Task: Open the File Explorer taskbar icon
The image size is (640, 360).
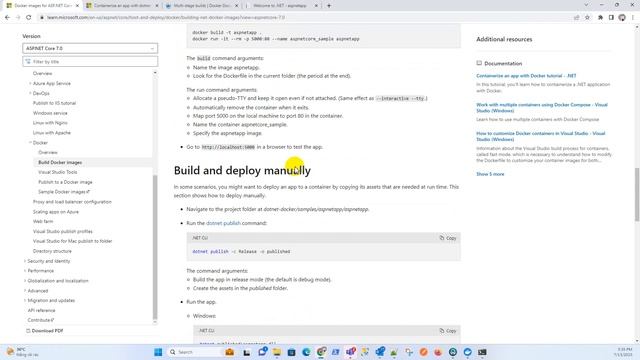Action: (277, 352)
